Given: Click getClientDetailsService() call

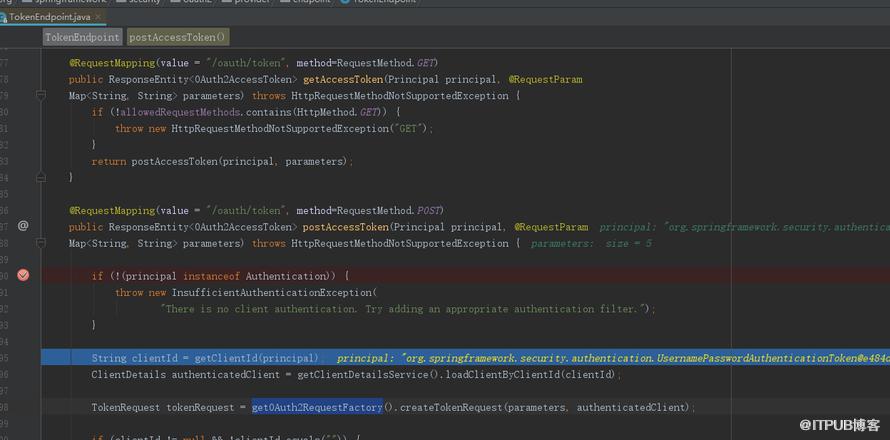Looking at the screenshot, I should coord(368,375).
